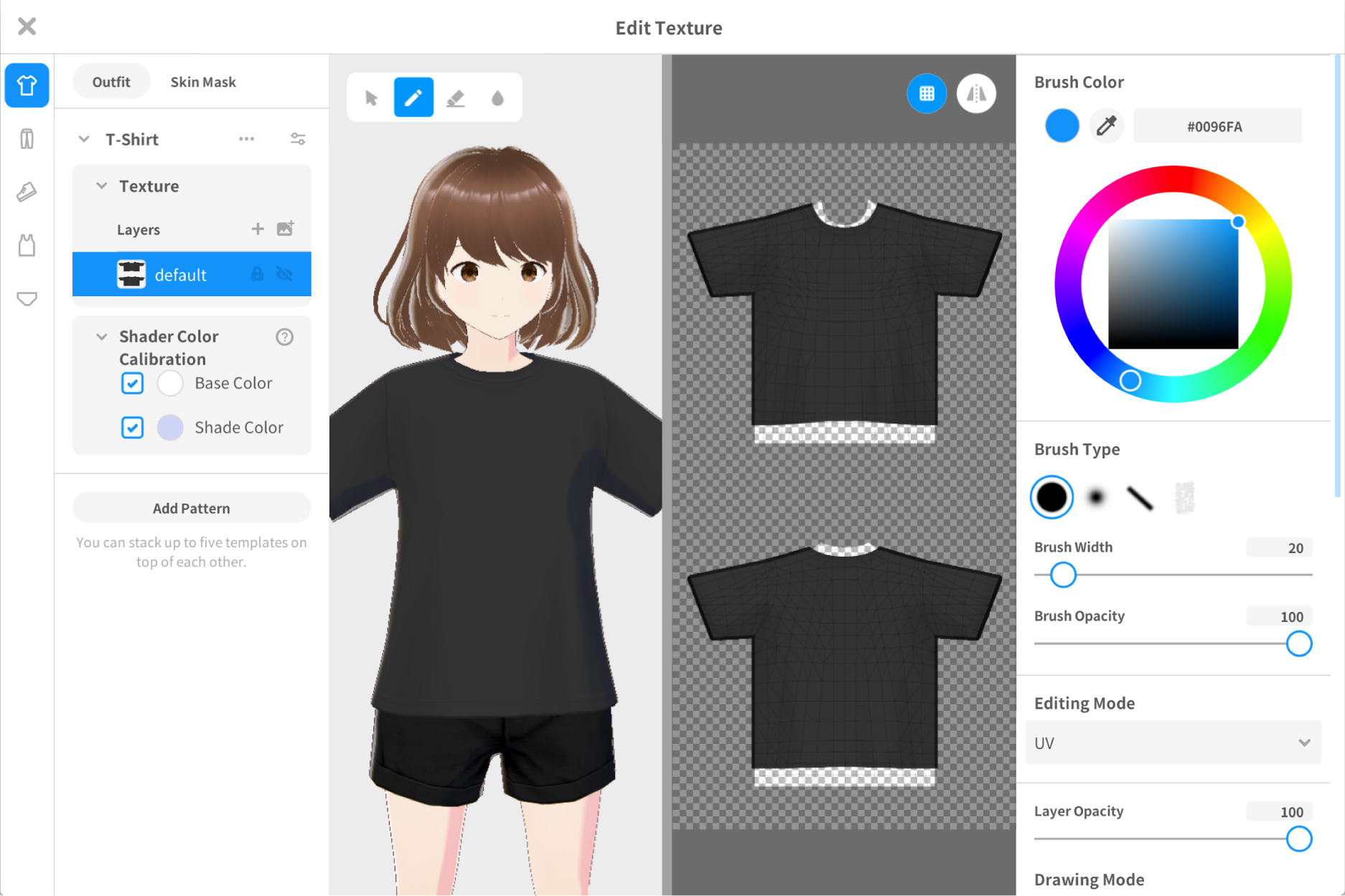Viewport: 1345px width, 896px height.
Task: Collapse the T-Shirt section
Action: point(84,139)
